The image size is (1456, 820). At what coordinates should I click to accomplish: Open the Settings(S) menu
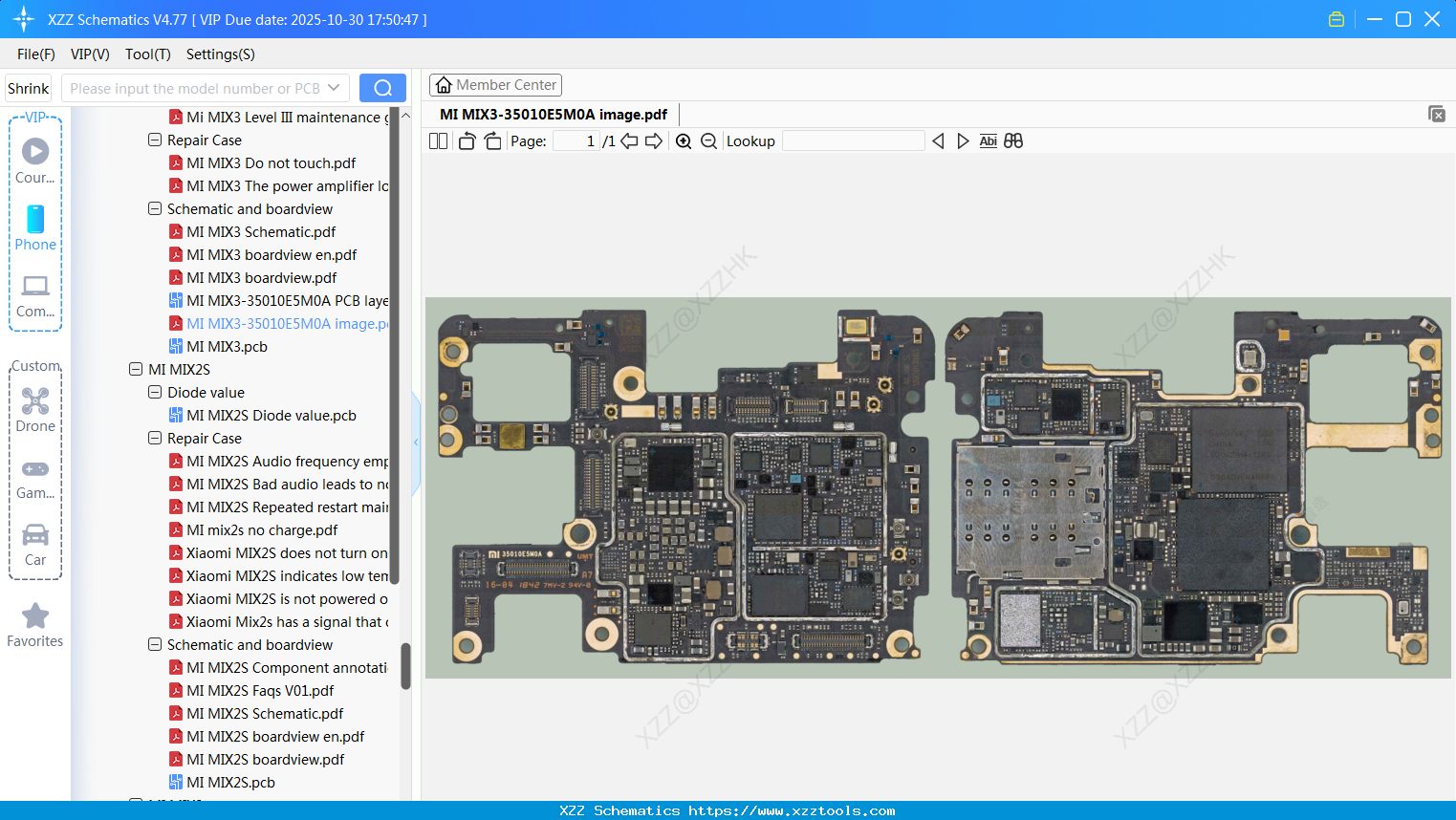pos(220,54)
